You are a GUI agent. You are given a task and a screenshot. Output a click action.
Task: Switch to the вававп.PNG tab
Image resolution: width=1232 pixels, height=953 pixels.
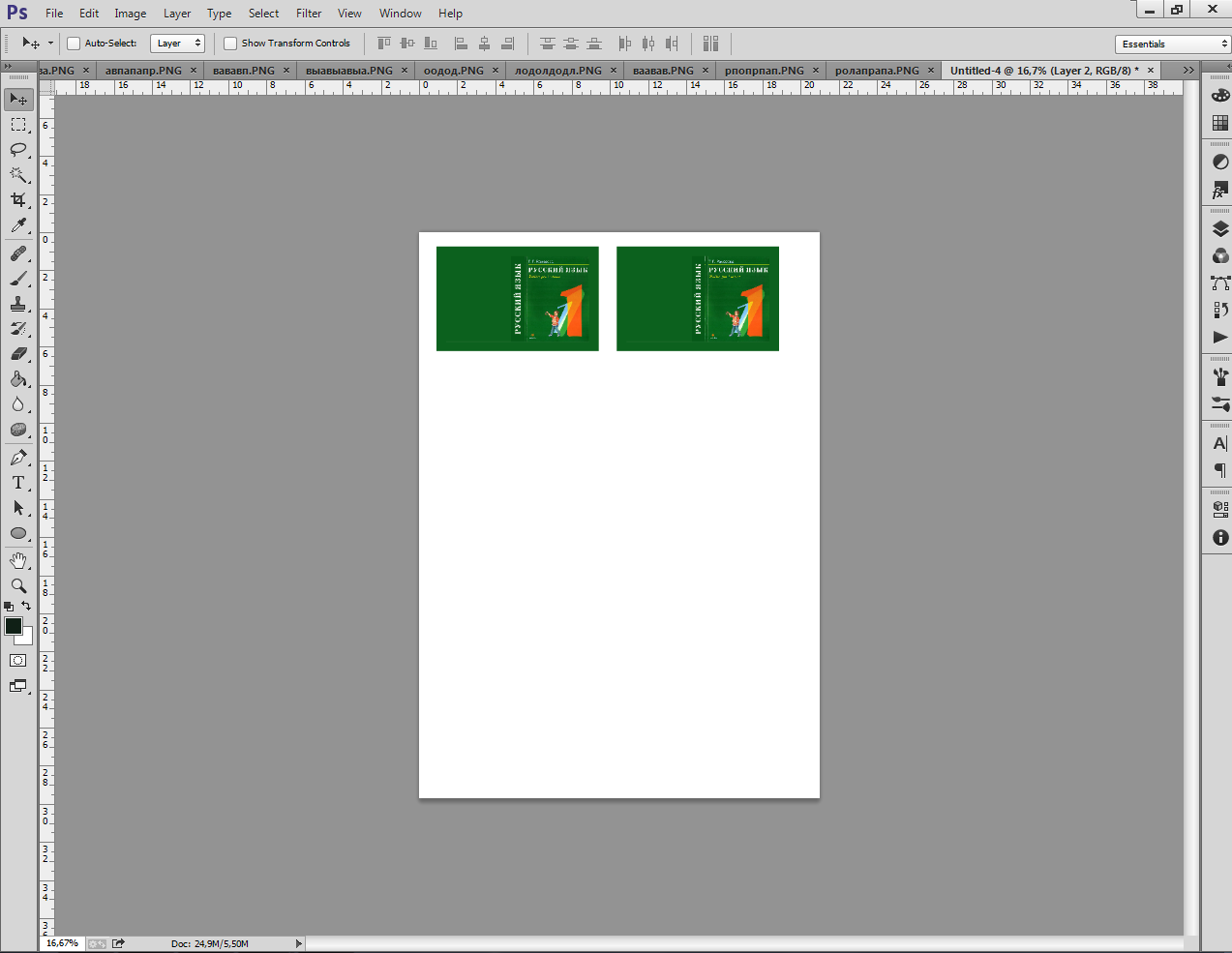[x=243, y=71]
